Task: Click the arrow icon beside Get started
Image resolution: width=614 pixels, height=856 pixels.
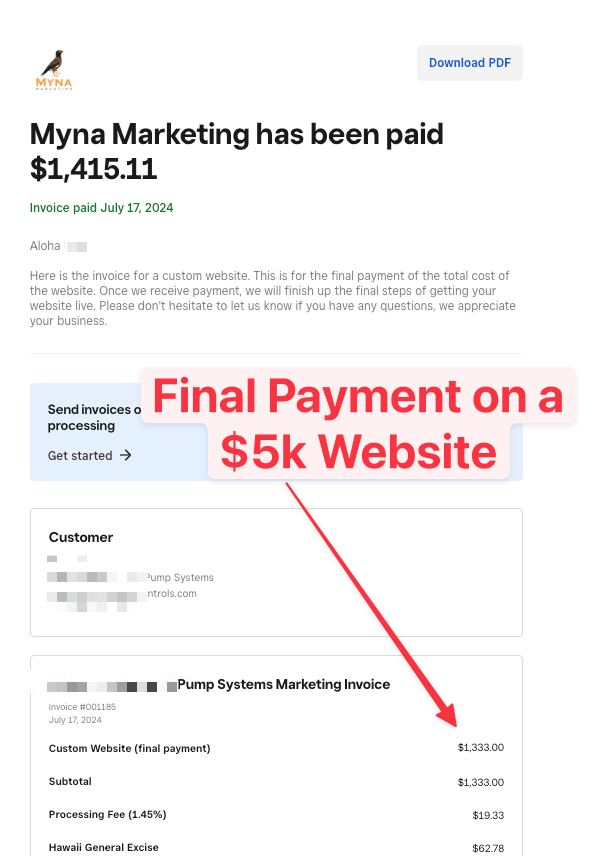Action: coord(126,455)
